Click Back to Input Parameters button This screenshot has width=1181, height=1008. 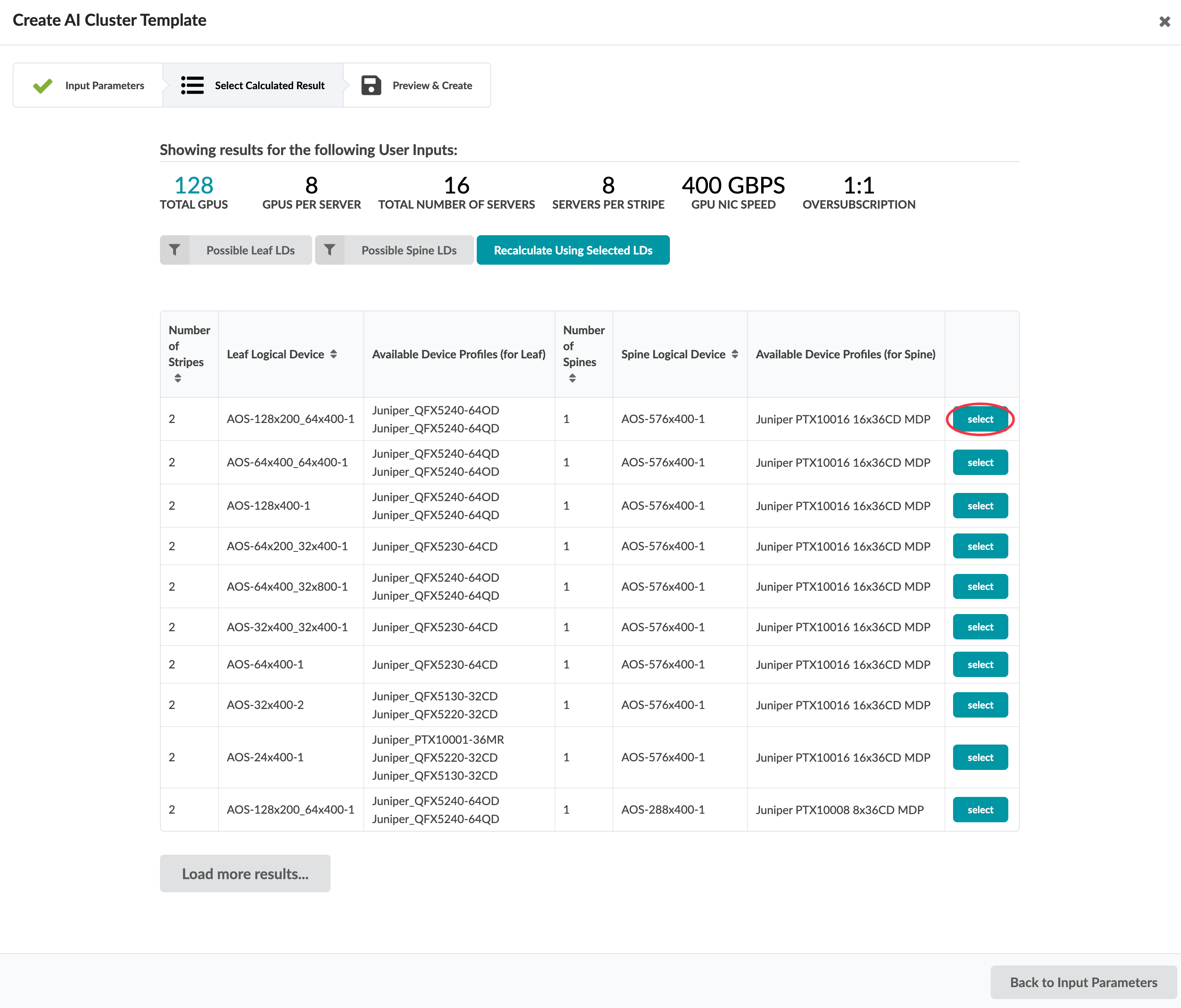click(1083, 982)
